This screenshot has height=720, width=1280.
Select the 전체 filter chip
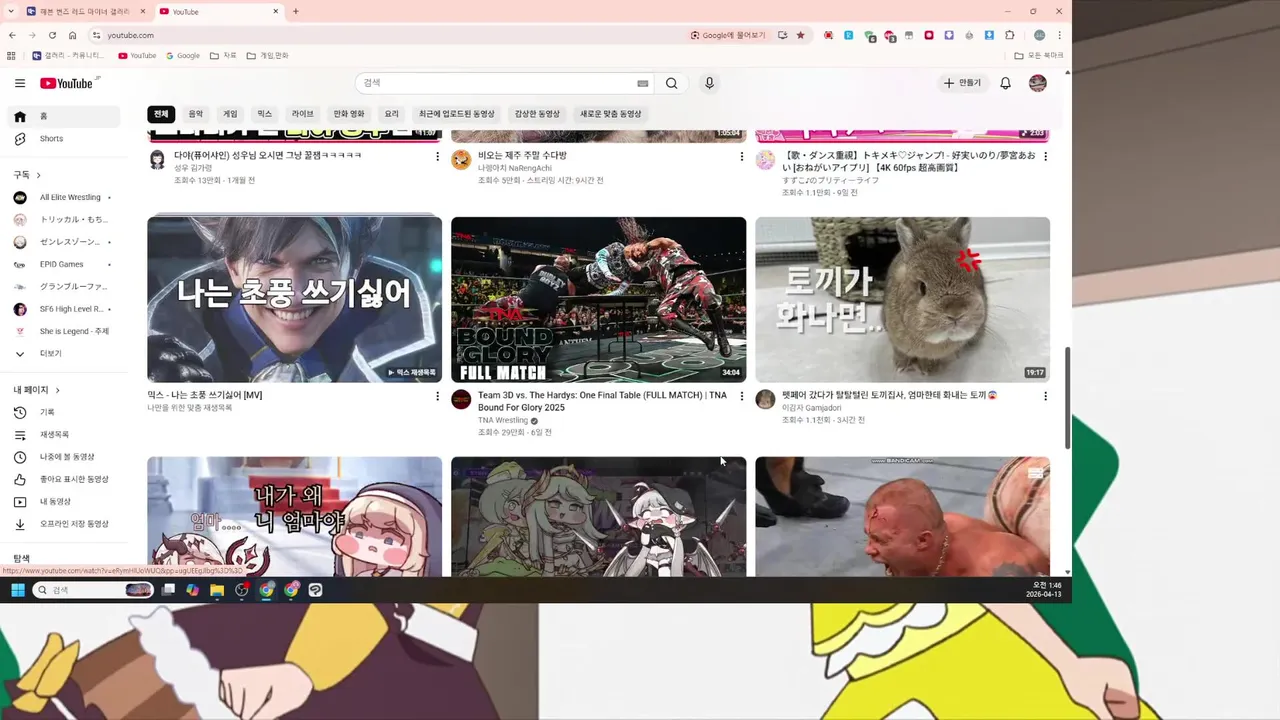161,114
